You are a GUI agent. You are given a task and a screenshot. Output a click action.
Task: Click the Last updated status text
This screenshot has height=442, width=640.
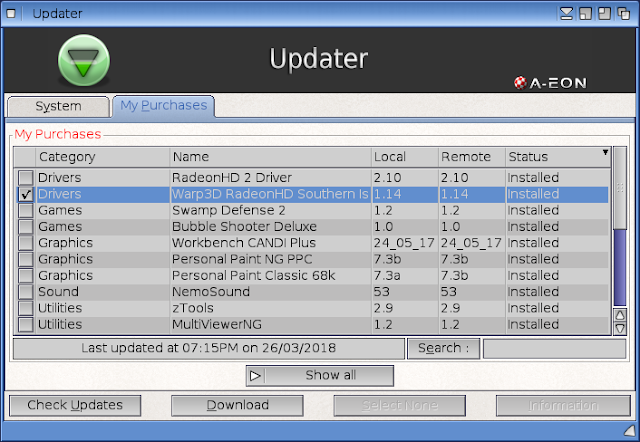coord(209,348)
